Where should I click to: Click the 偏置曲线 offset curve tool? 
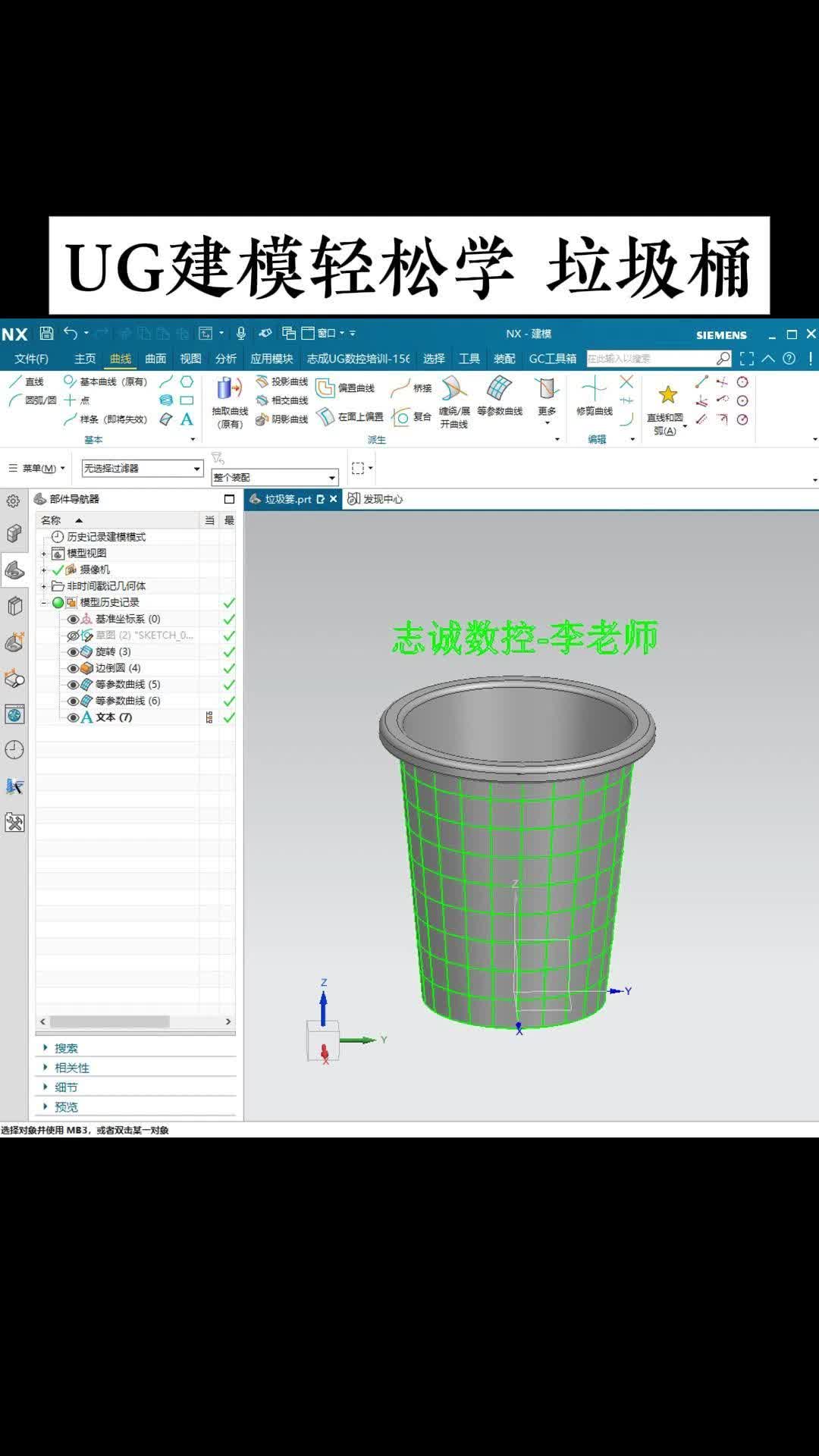coord(346,388)
